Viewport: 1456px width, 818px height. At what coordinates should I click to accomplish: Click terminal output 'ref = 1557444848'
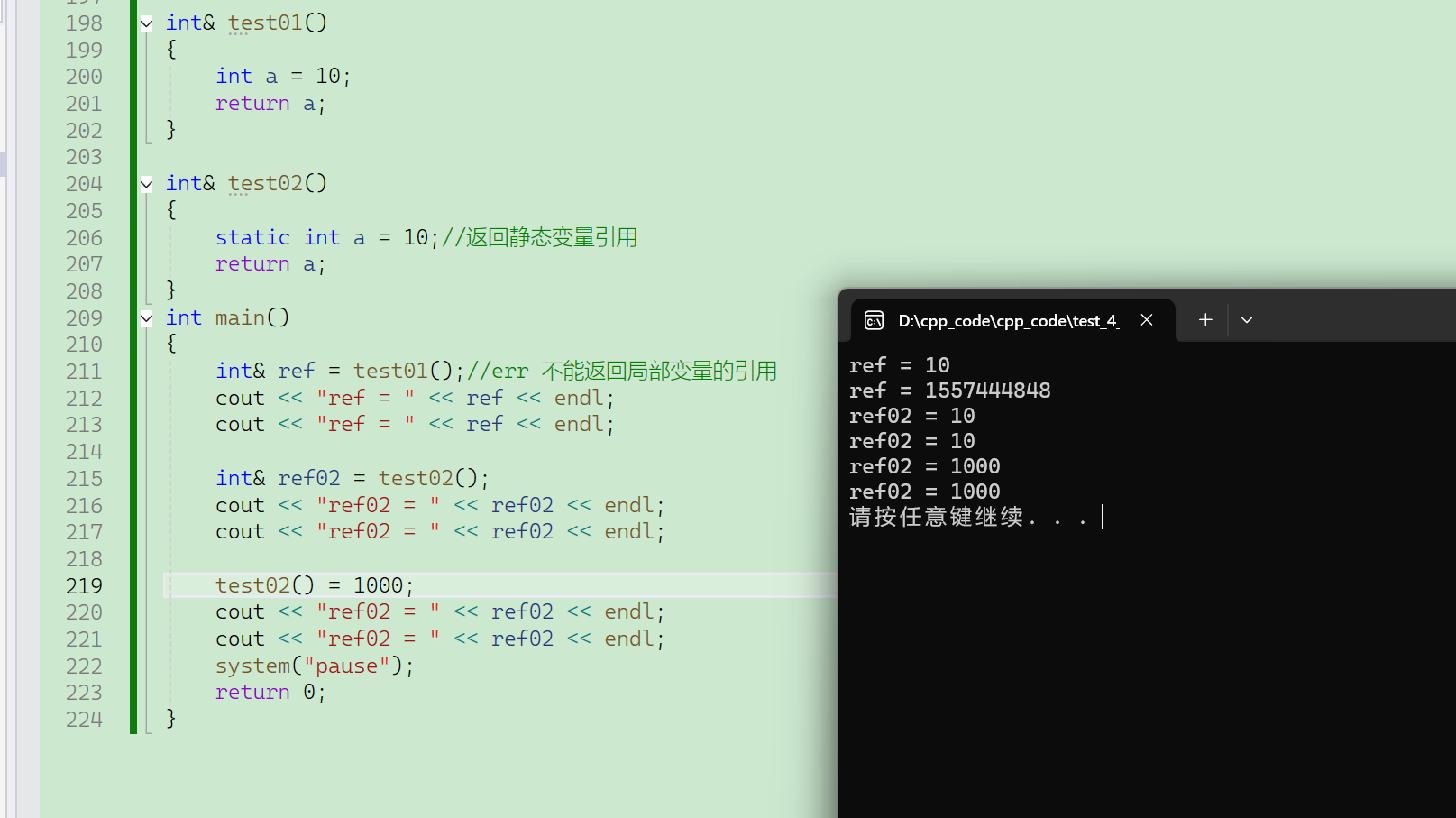pyautogui.click(x=949, y=391)
